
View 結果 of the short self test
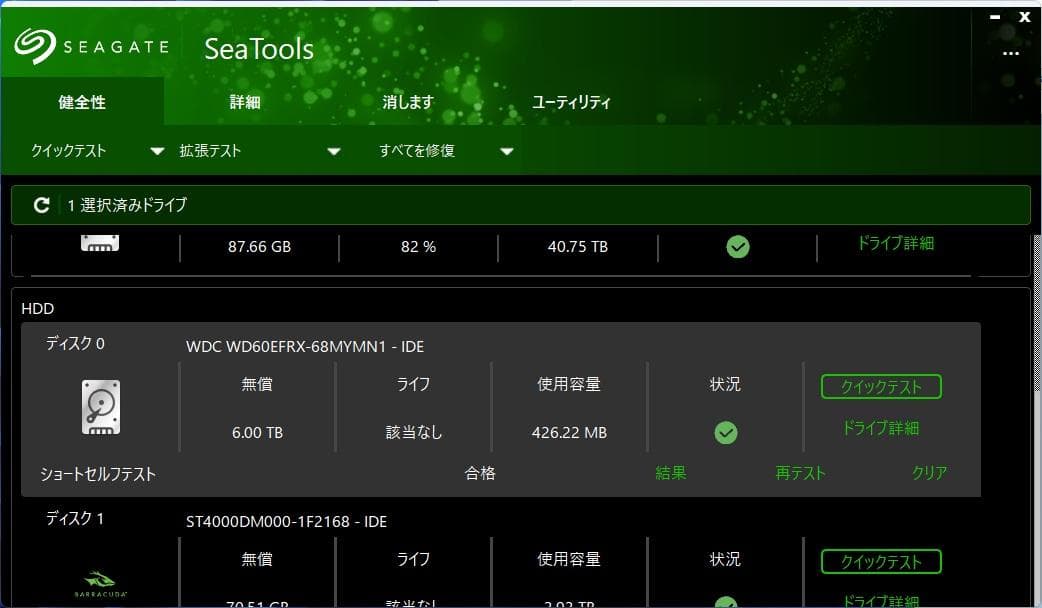point(669,474)
